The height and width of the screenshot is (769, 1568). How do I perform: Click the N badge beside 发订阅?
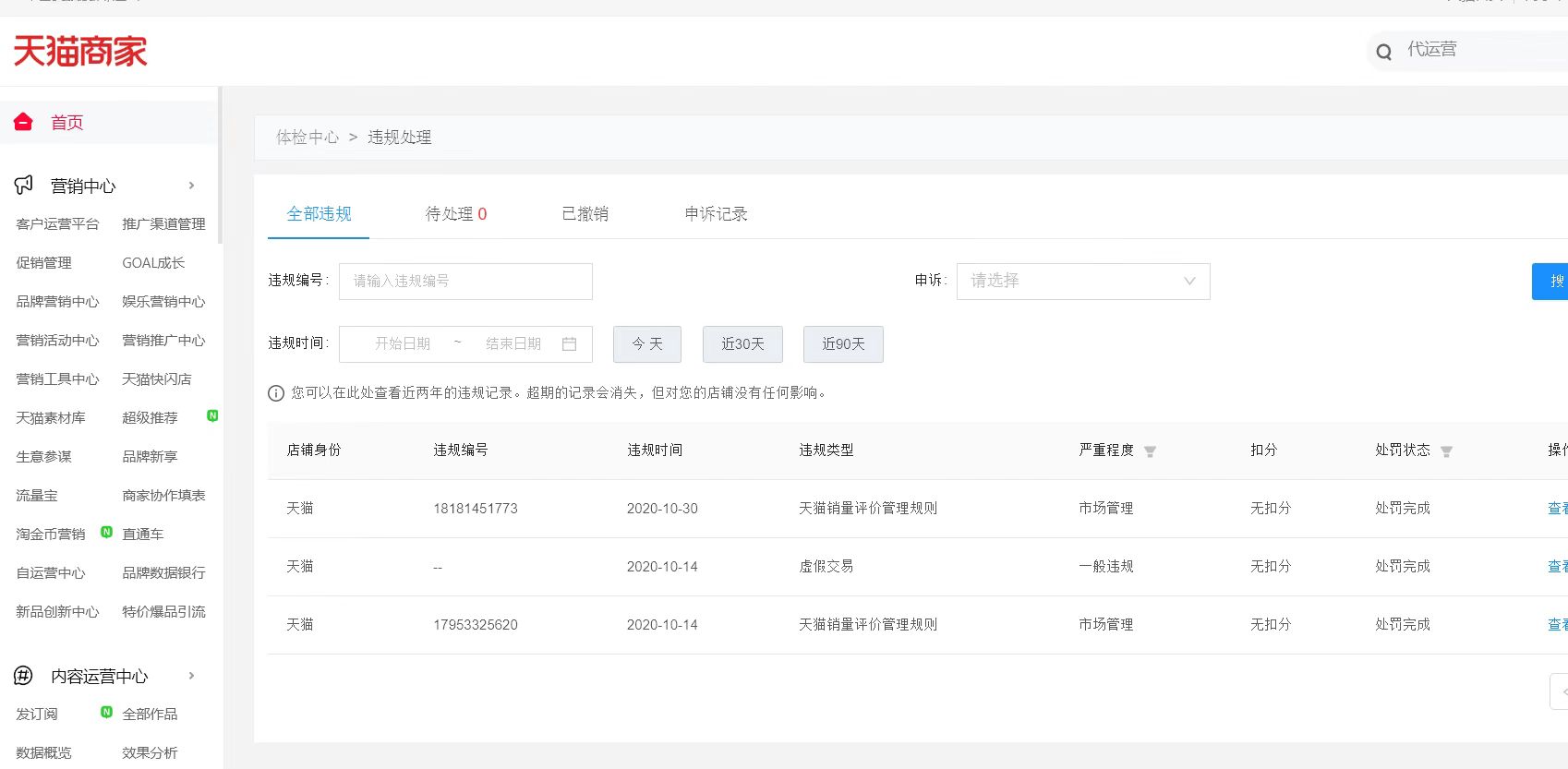(106, 712)
